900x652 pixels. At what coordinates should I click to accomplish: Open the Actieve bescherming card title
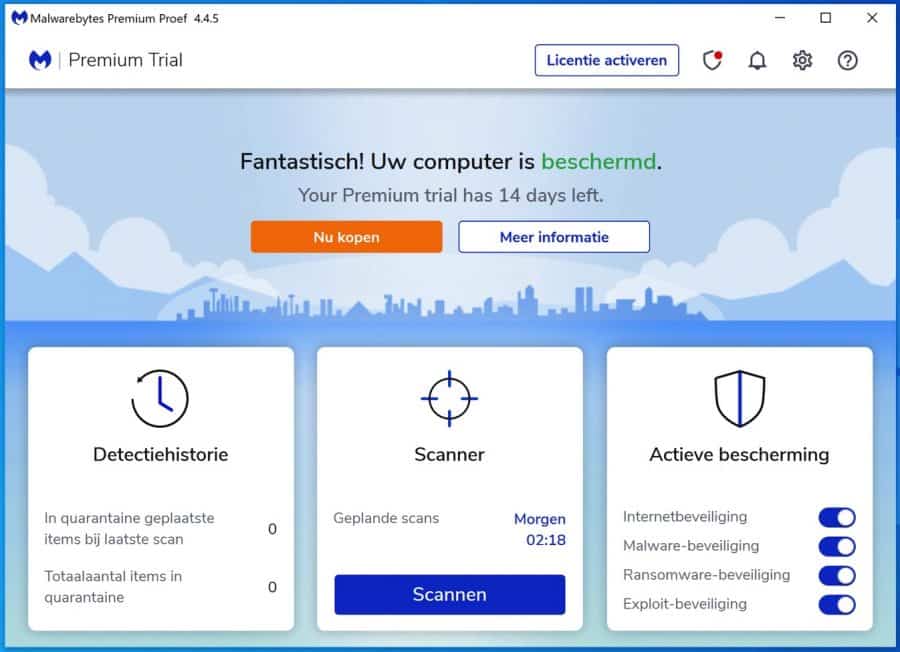[739, 455]
